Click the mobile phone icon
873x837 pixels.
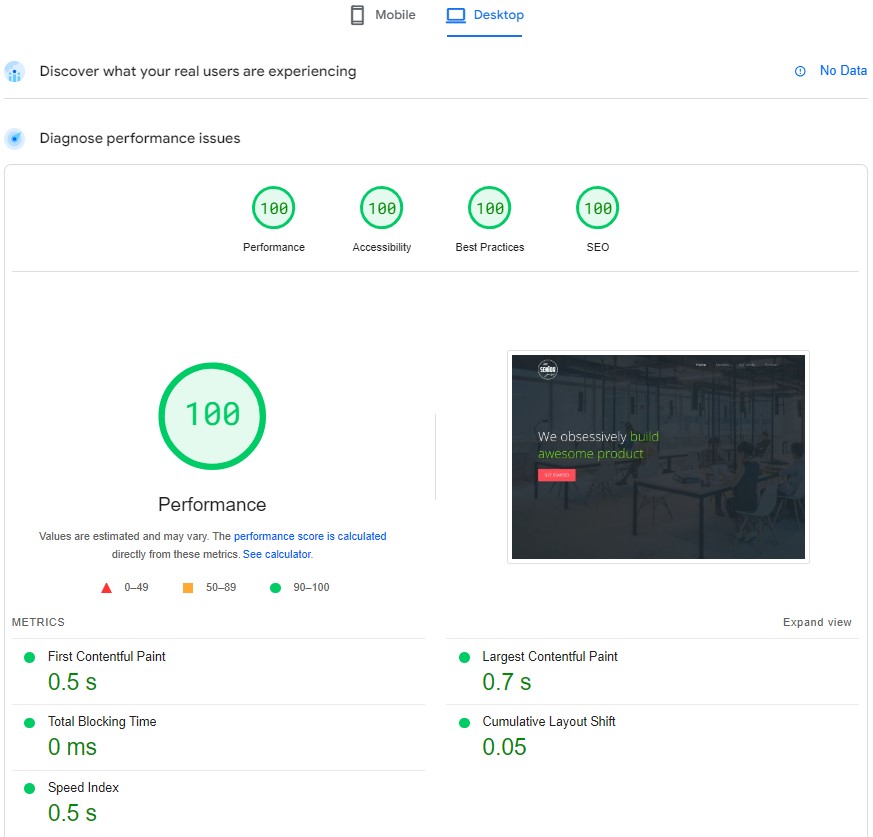pos(357,15)
